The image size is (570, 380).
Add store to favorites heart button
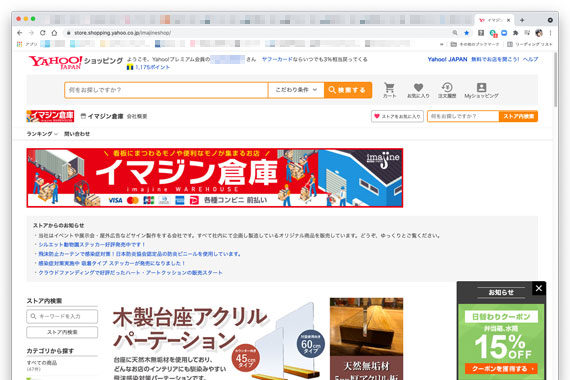[x=397, y=116]
